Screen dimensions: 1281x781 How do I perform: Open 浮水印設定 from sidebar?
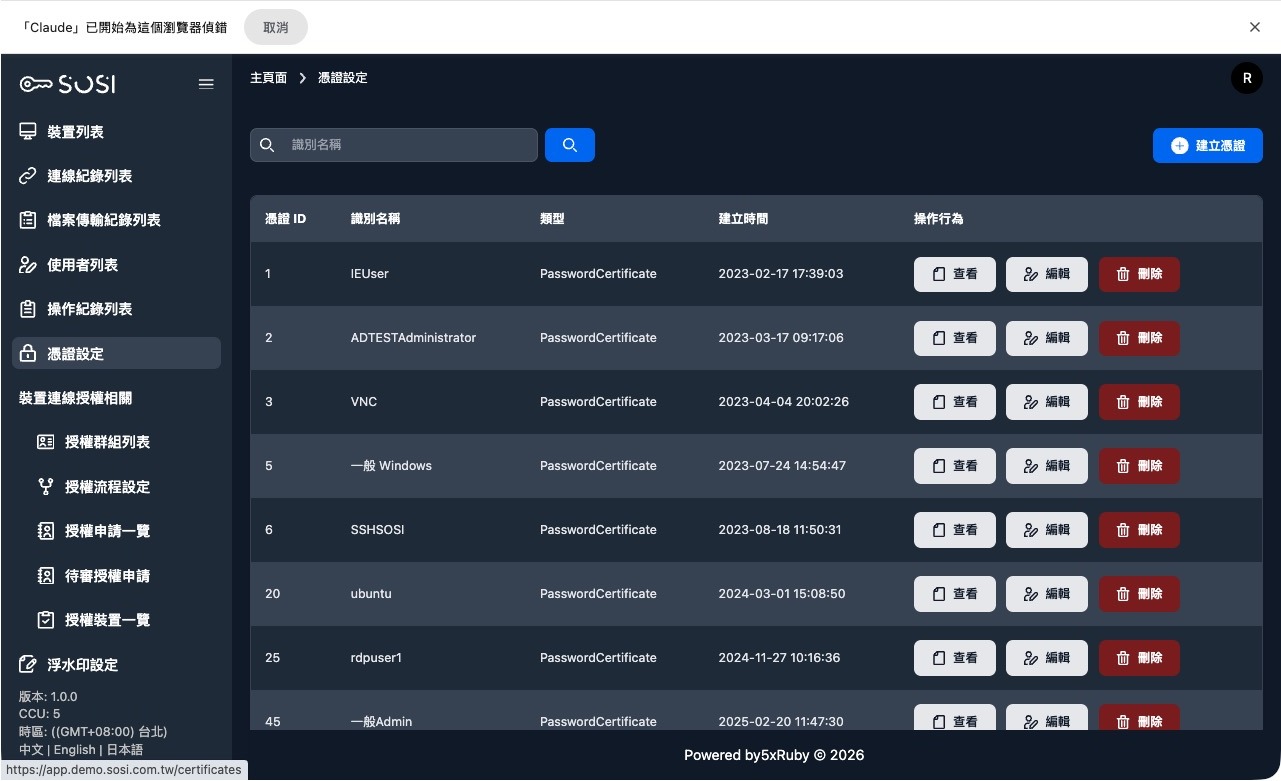82,665
